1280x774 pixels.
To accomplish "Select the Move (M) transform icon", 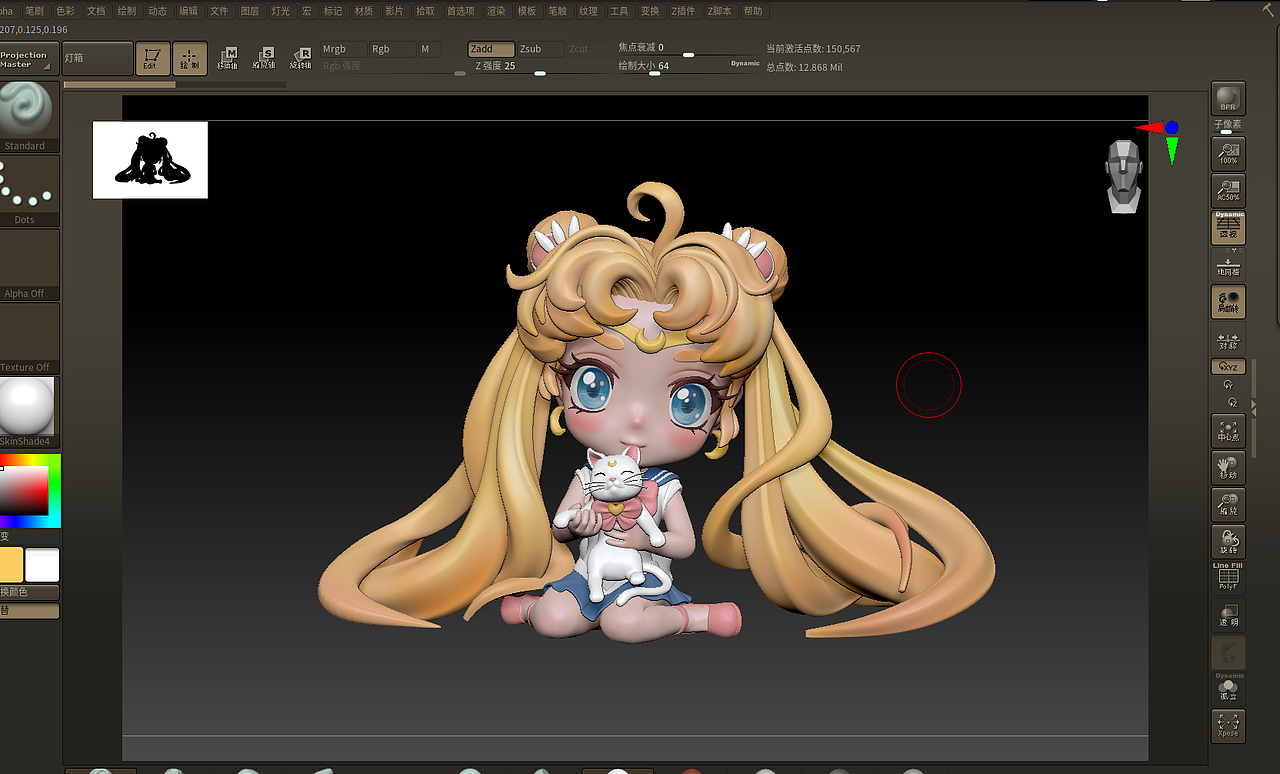I will point(228,58).
